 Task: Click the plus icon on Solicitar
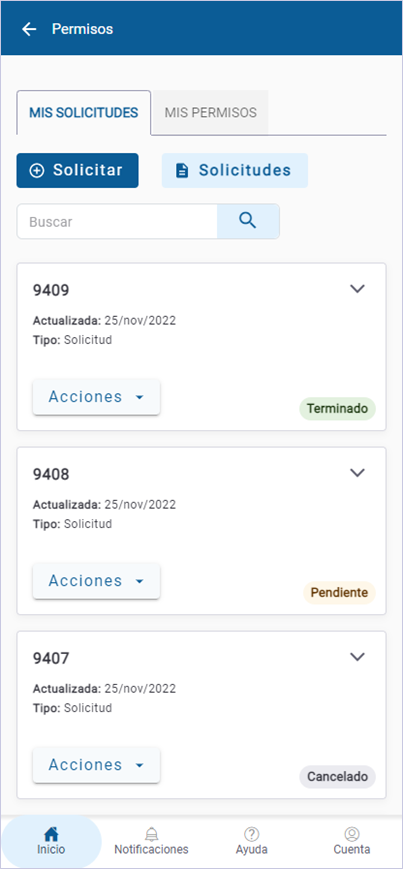point(37,171)
